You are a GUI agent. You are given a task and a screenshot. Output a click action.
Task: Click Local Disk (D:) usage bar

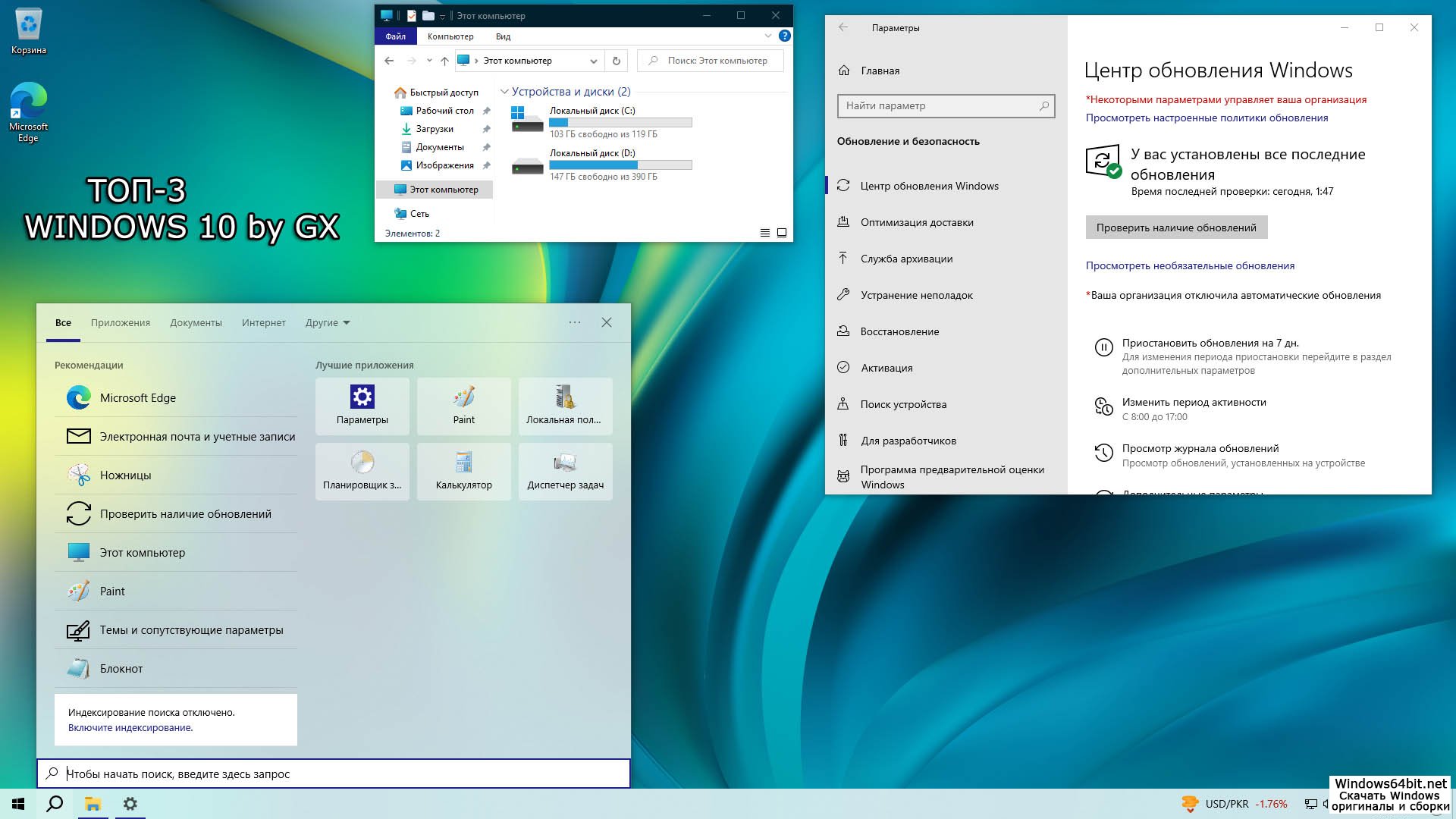point(620,165)
